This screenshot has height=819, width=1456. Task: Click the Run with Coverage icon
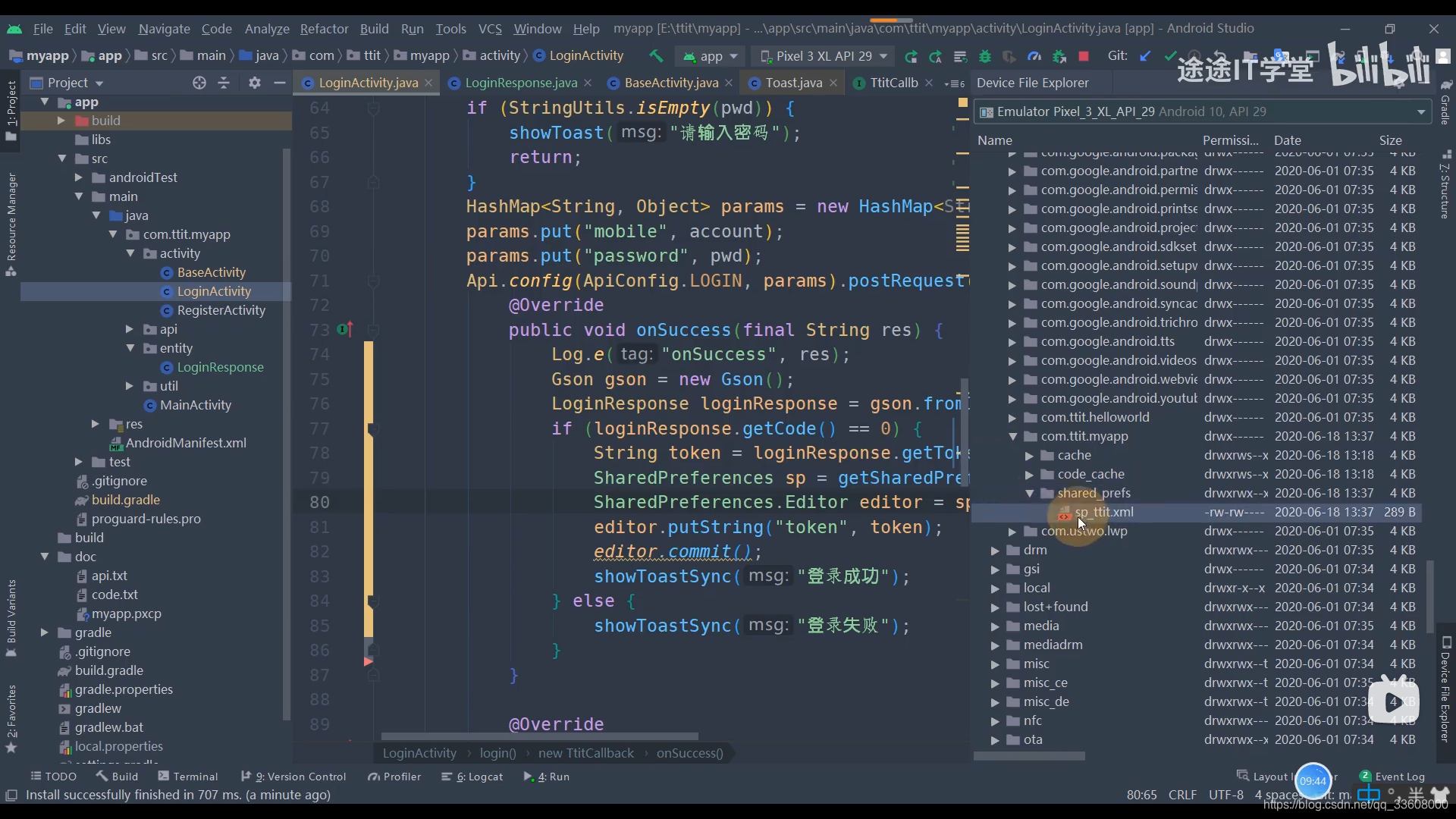(1009, 56)
